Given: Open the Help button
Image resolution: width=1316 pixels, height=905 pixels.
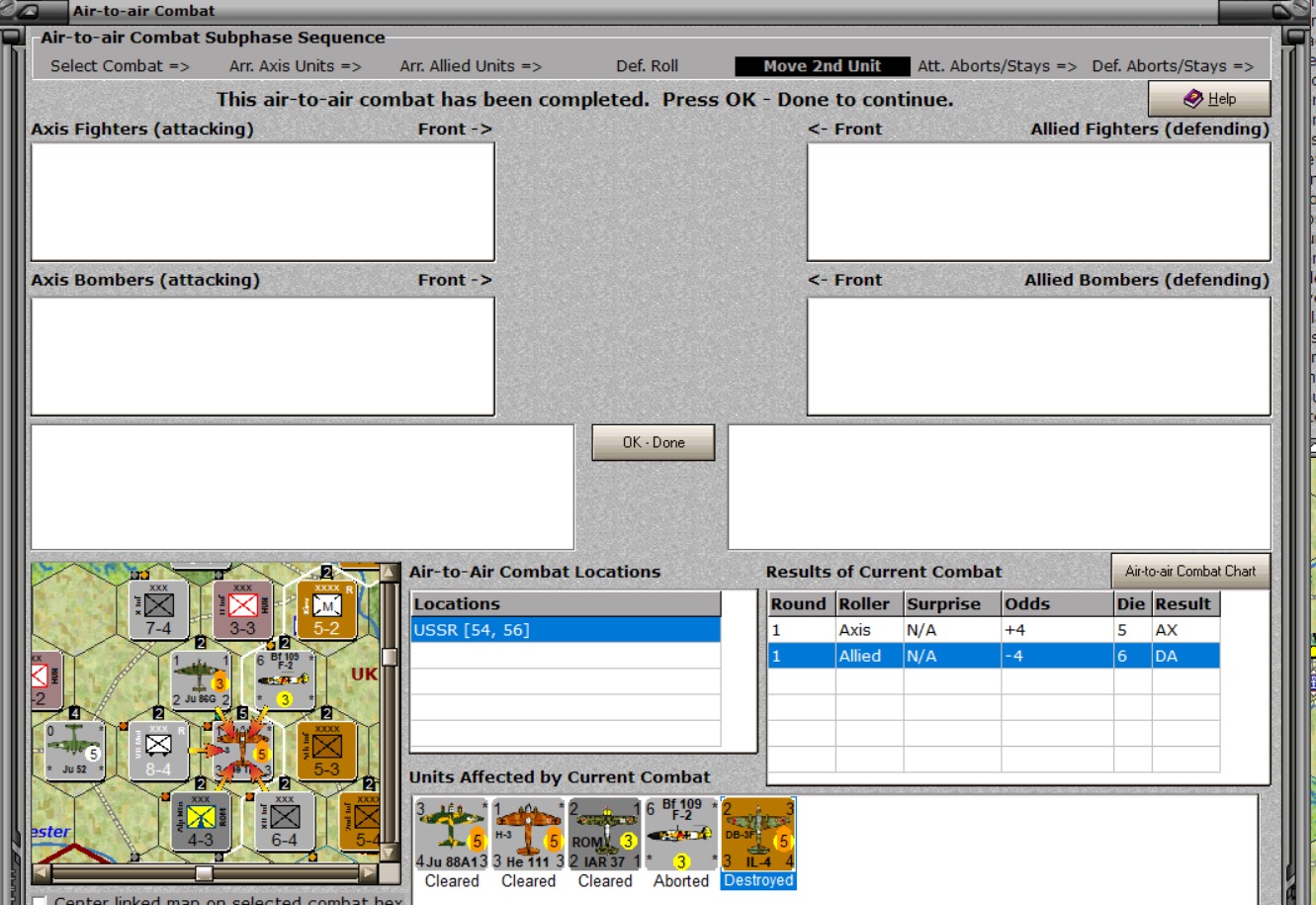Looking at the screenshot, I should [1209, 99].
